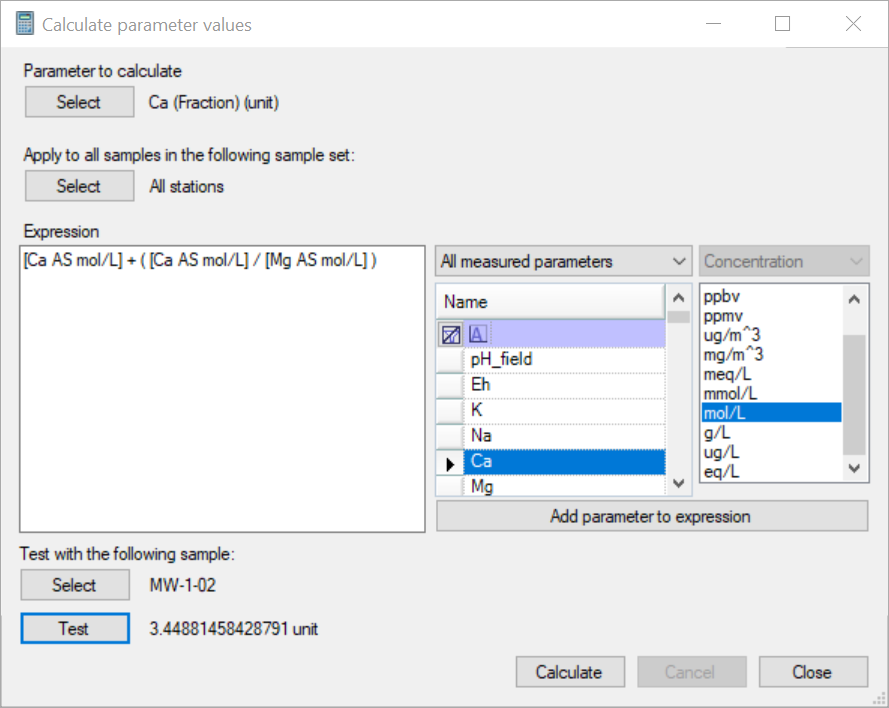Choose mmol/L from the units list
889x708 pixels.
pos(730,394)
